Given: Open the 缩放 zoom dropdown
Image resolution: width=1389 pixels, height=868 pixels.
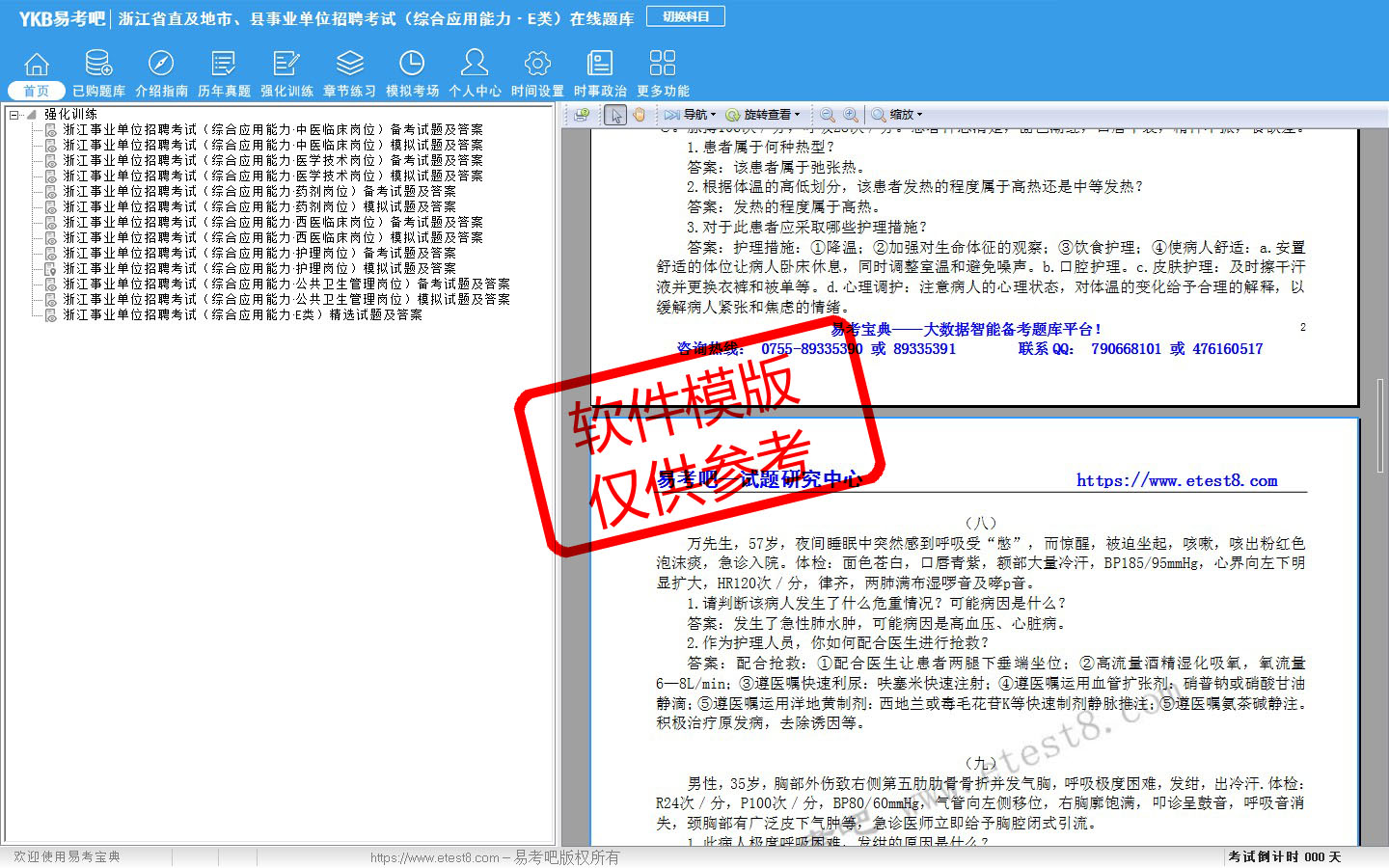Looking at the screenshot, I should click(897, 115).
